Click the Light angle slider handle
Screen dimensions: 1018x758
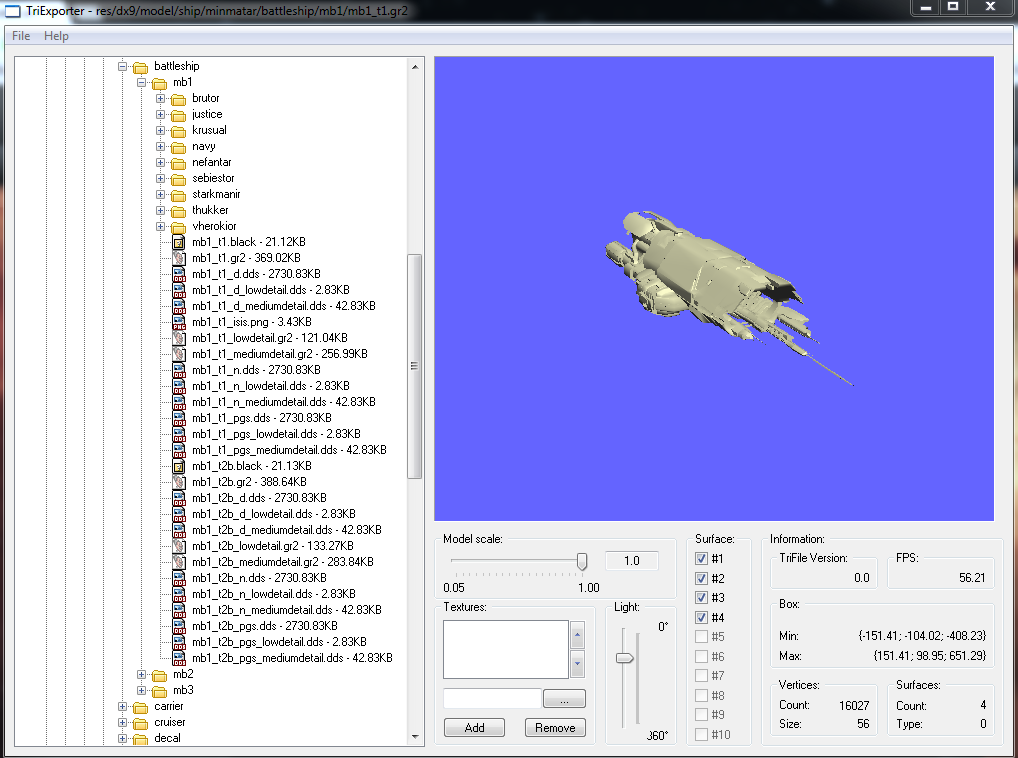tap(625, 658)
